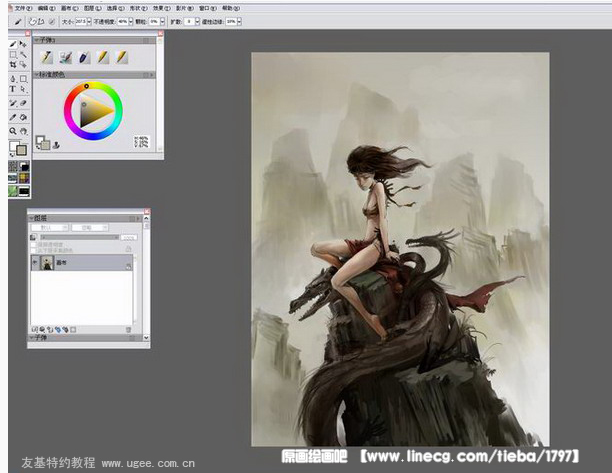Open the 效果 Effects menu

point(162,8)
